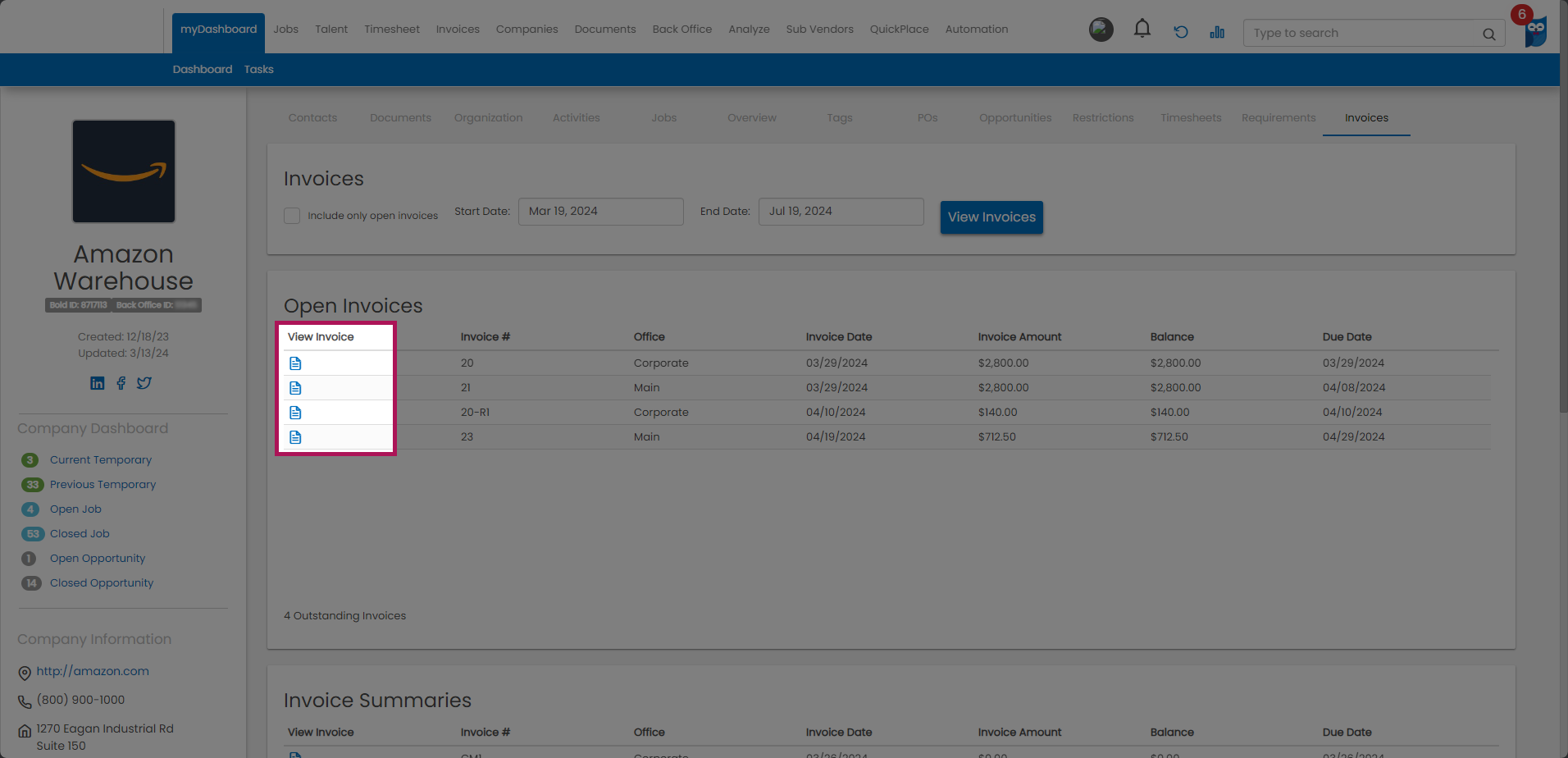
Task: Click the Invoice # column header in Open Invoices
Action: point(485,337)
